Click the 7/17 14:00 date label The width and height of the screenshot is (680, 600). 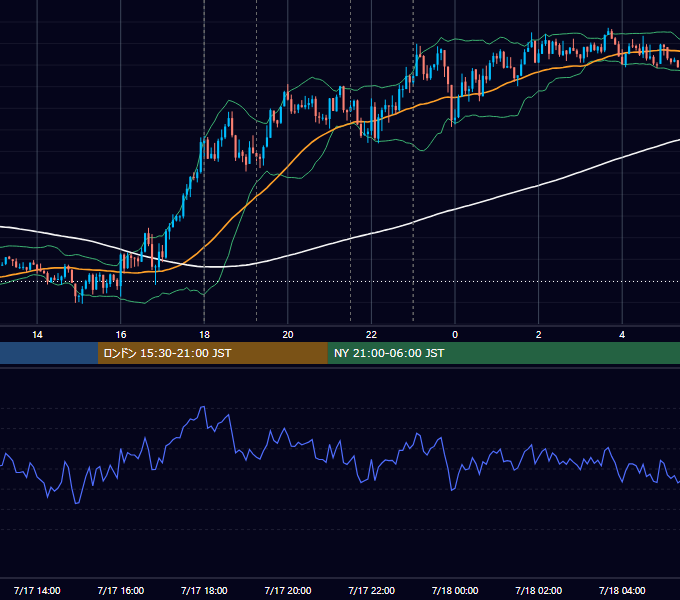(x=37, y=590)
